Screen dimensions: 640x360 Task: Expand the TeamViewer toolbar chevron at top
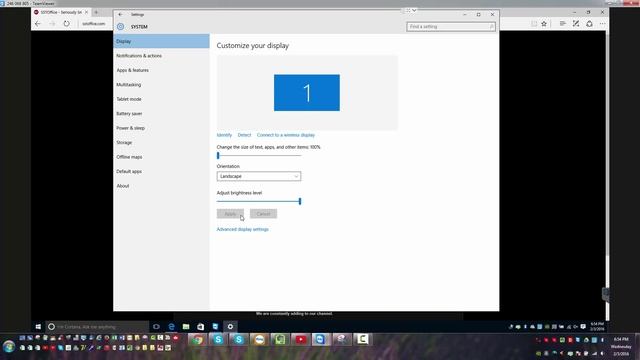414,10
